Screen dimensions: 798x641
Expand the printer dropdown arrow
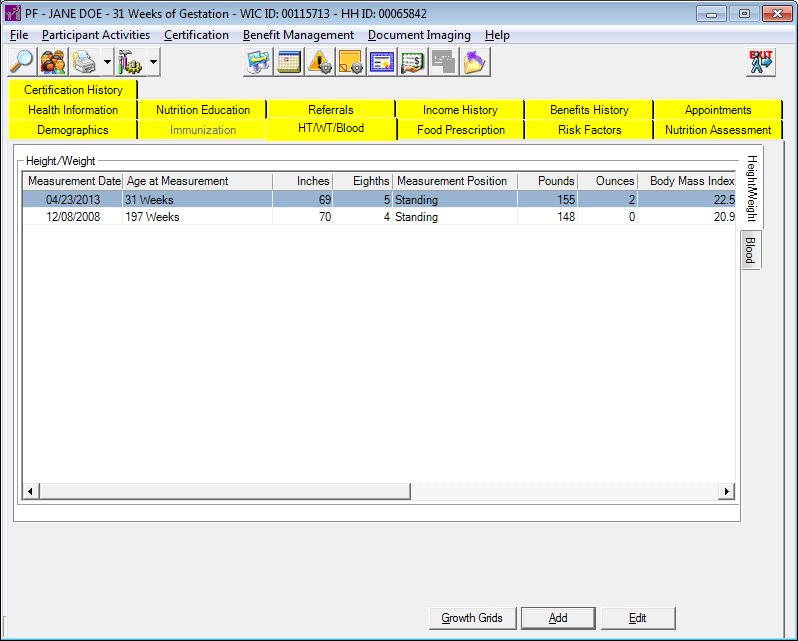click(107, 62)
